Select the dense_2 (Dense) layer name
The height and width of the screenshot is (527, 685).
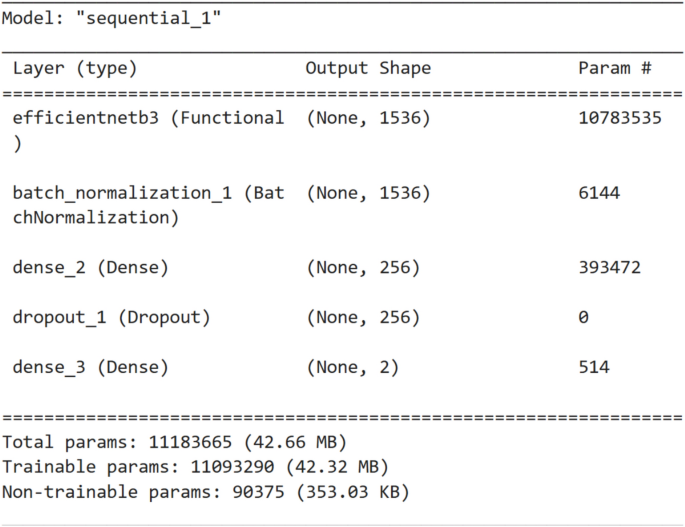click(90, 268)
